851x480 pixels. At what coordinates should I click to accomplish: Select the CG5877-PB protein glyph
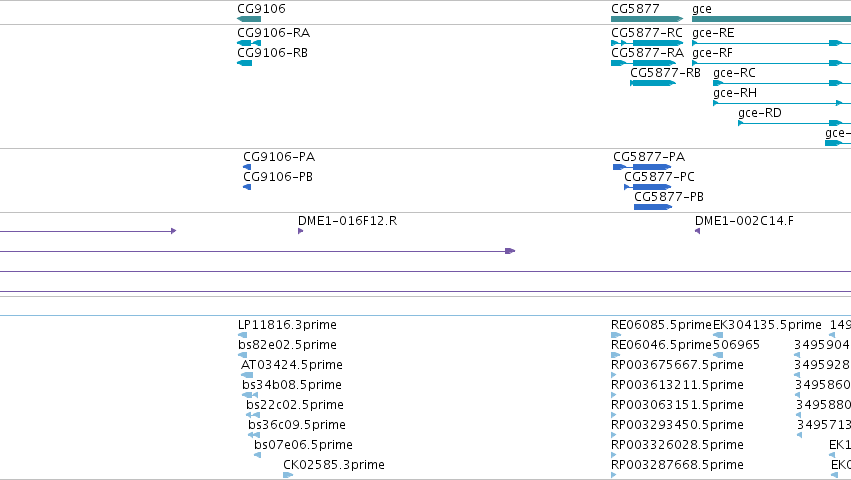coord(653,207)
